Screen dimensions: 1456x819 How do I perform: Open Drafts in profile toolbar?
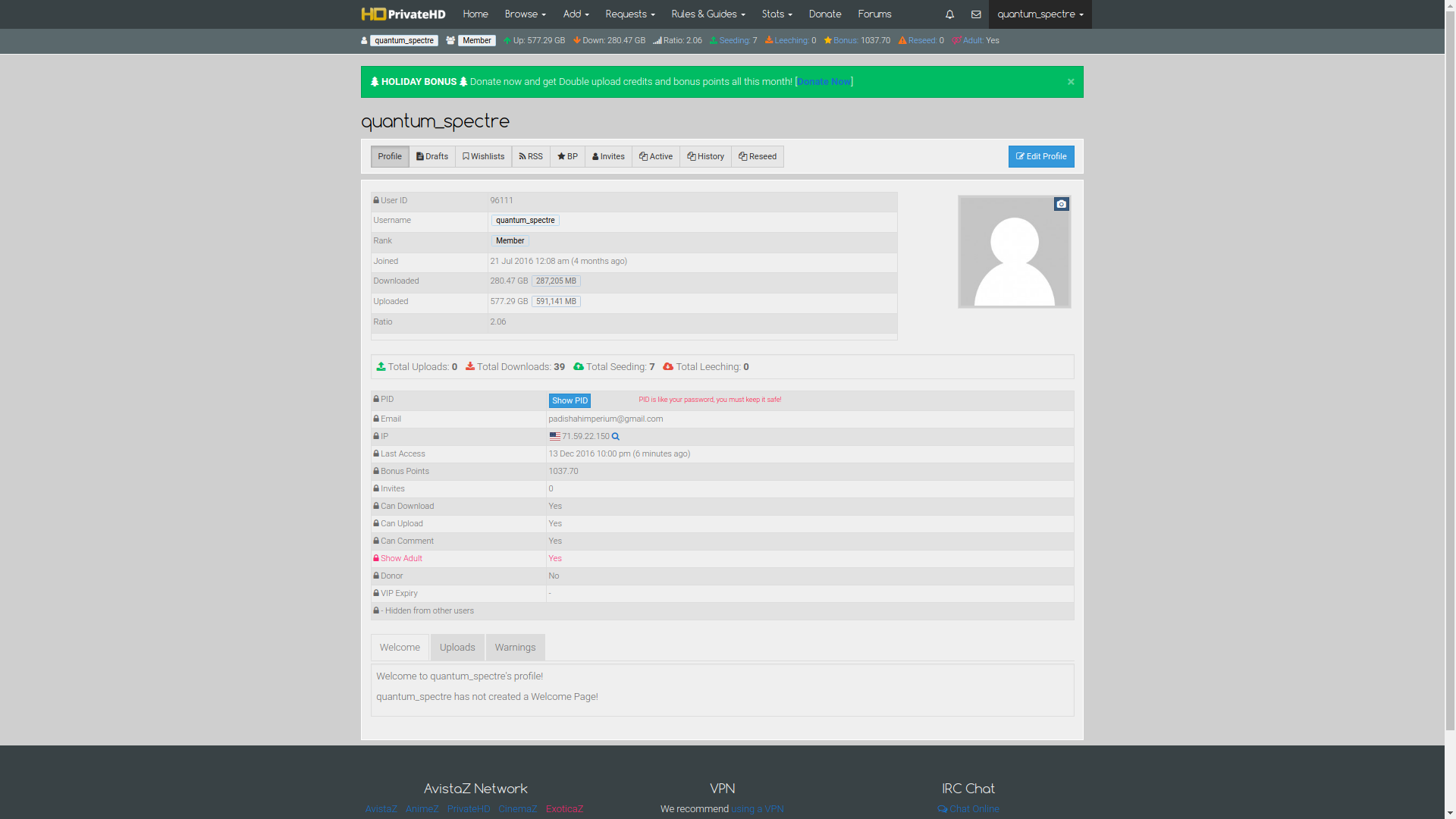(432, 157)
